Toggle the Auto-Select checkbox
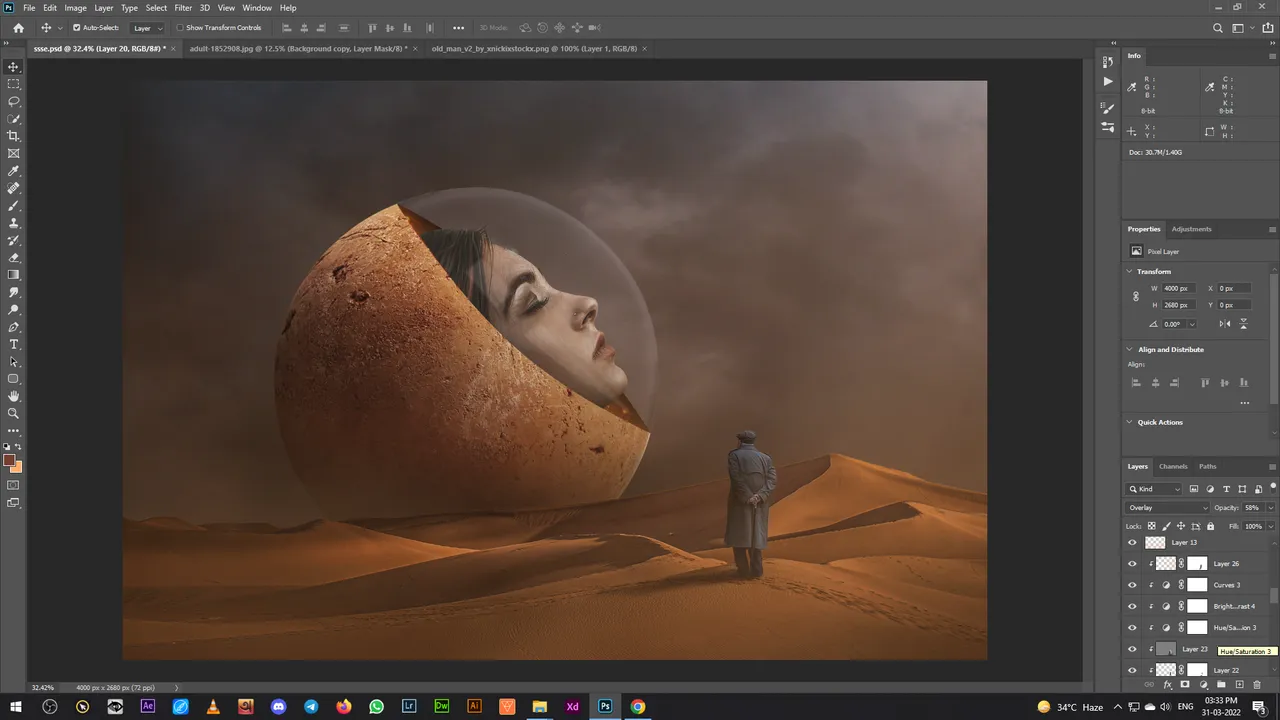 click(x=77, y=28)
